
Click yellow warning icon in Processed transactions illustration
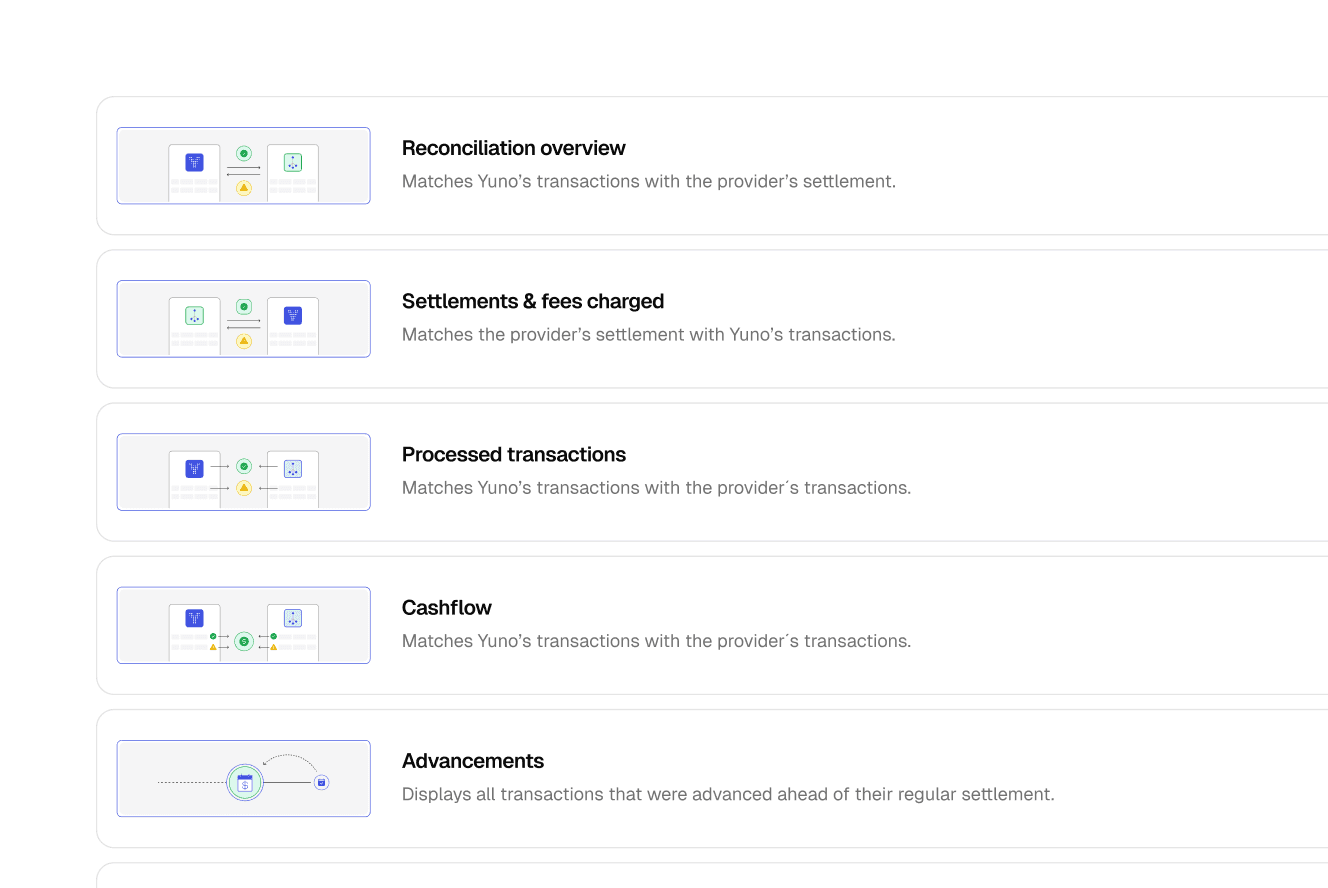(244, 488)
